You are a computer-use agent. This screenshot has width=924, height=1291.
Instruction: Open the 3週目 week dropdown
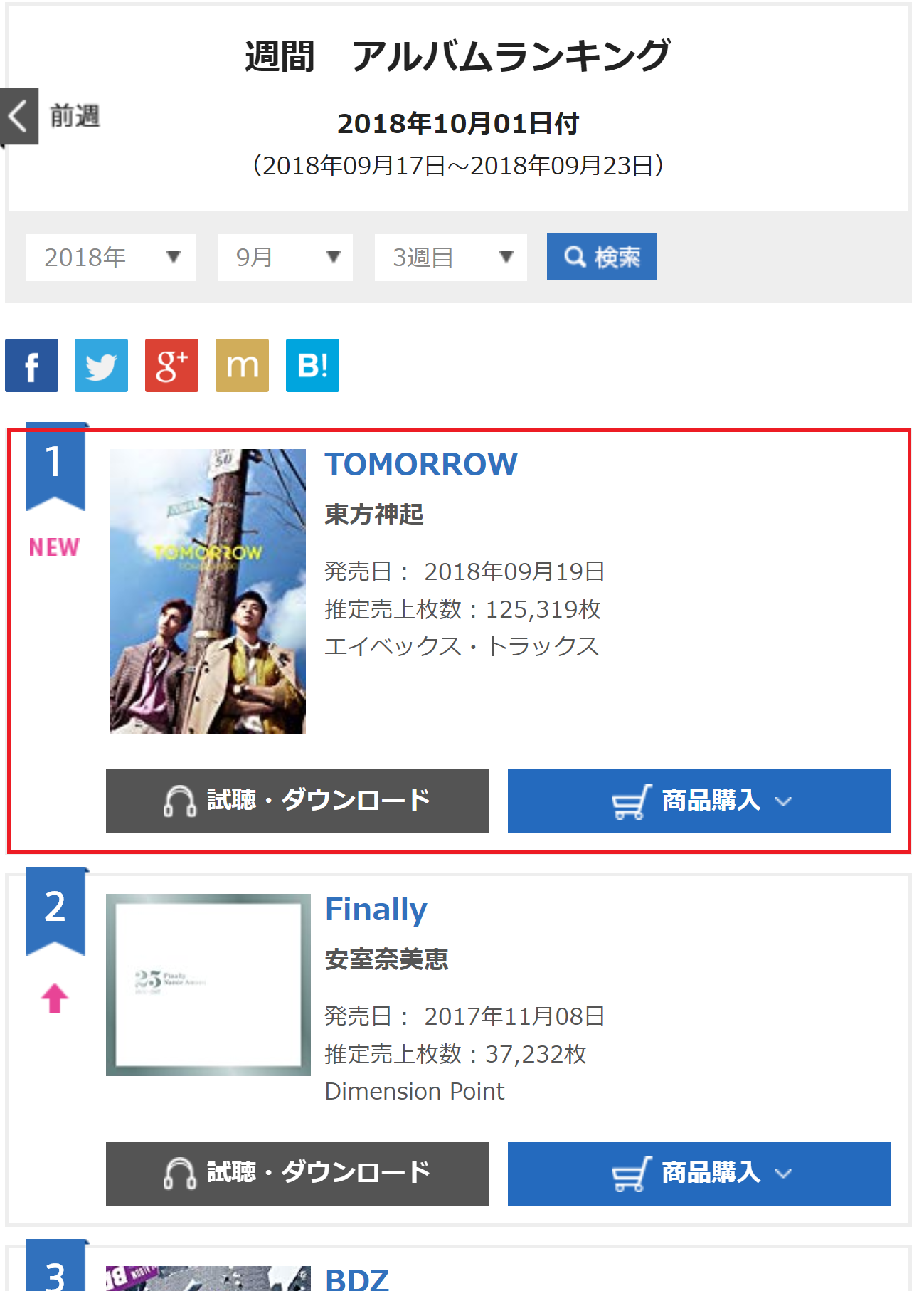450,258
